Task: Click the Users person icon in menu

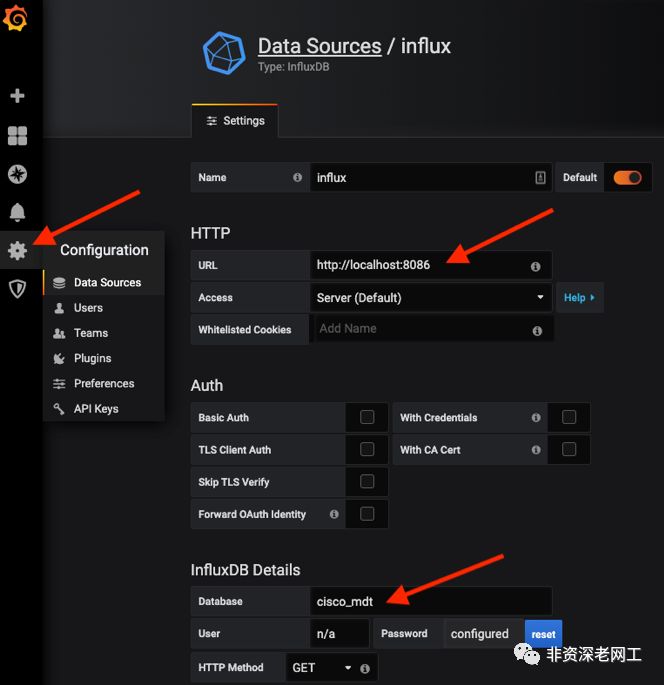Action: point(59,308)
